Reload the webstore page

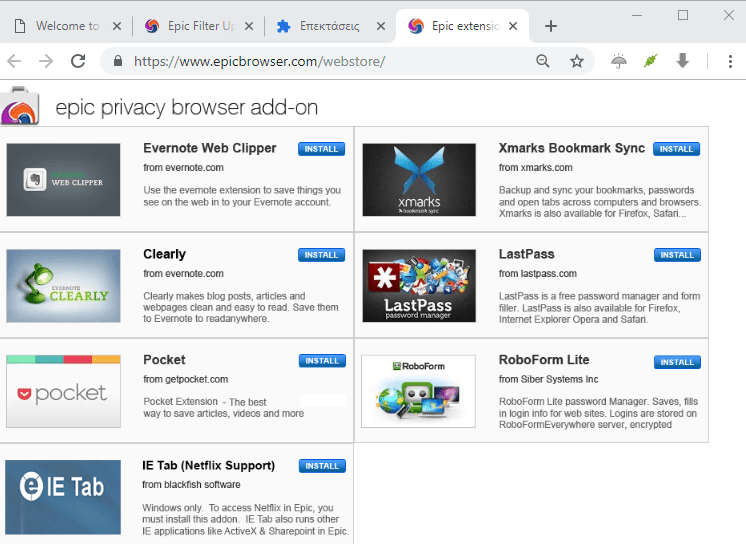(78, 61)
